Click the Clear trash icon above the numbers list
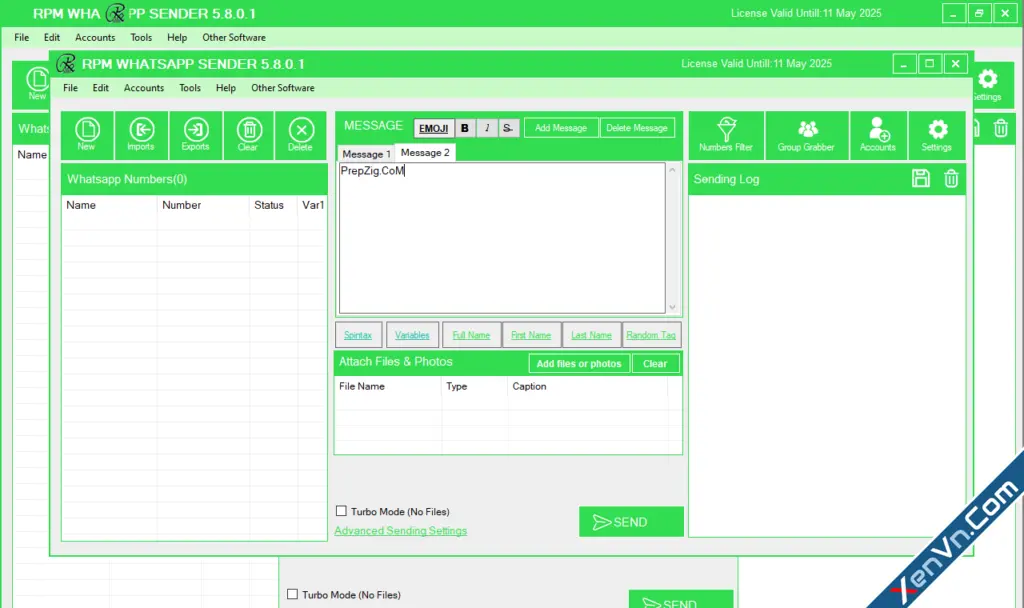The width and height of the screenshot is (1024, 608). click(248, 135)
